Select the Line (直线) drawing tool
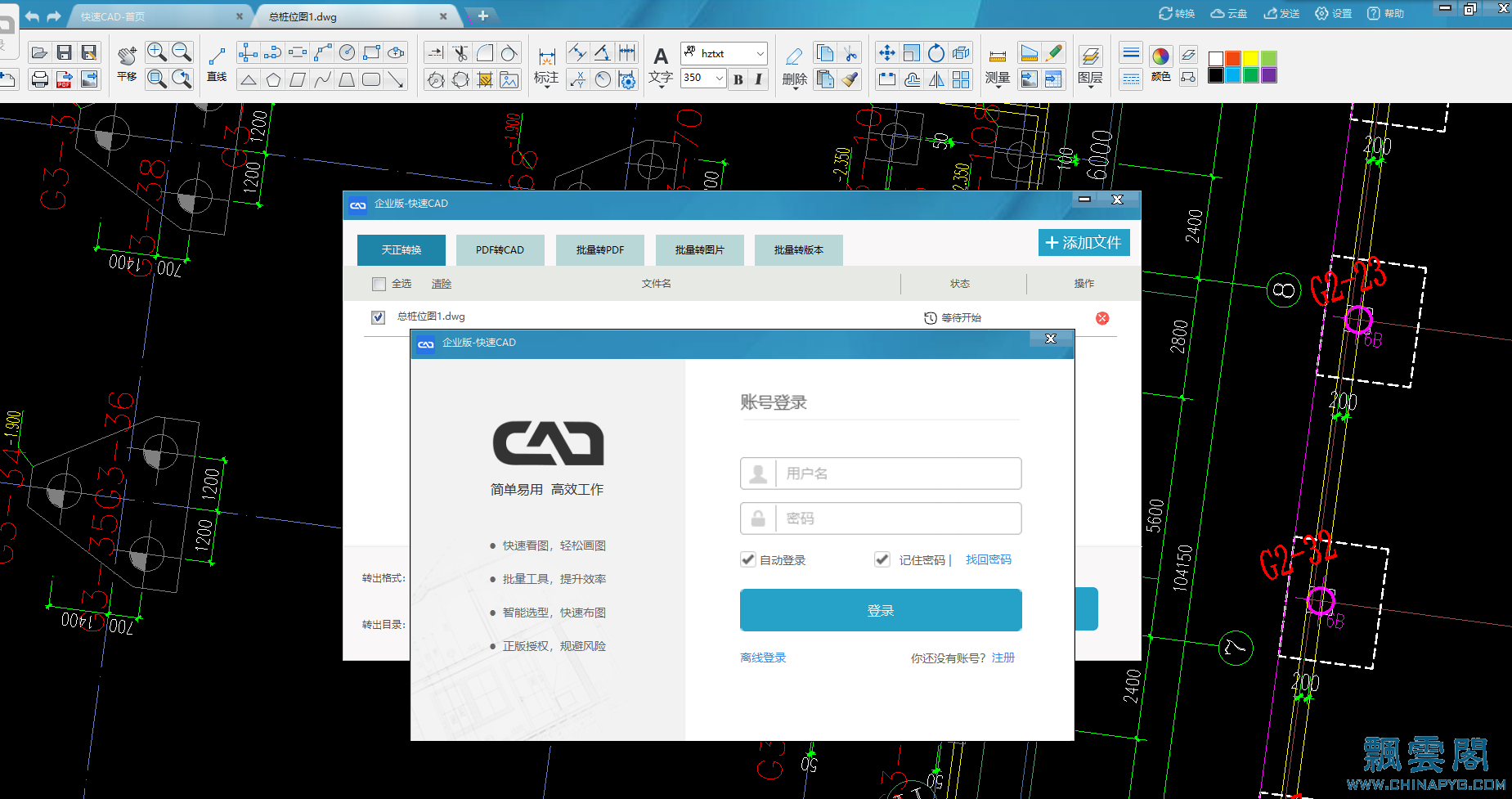1512x799 pixels. [x=217, y=63]
